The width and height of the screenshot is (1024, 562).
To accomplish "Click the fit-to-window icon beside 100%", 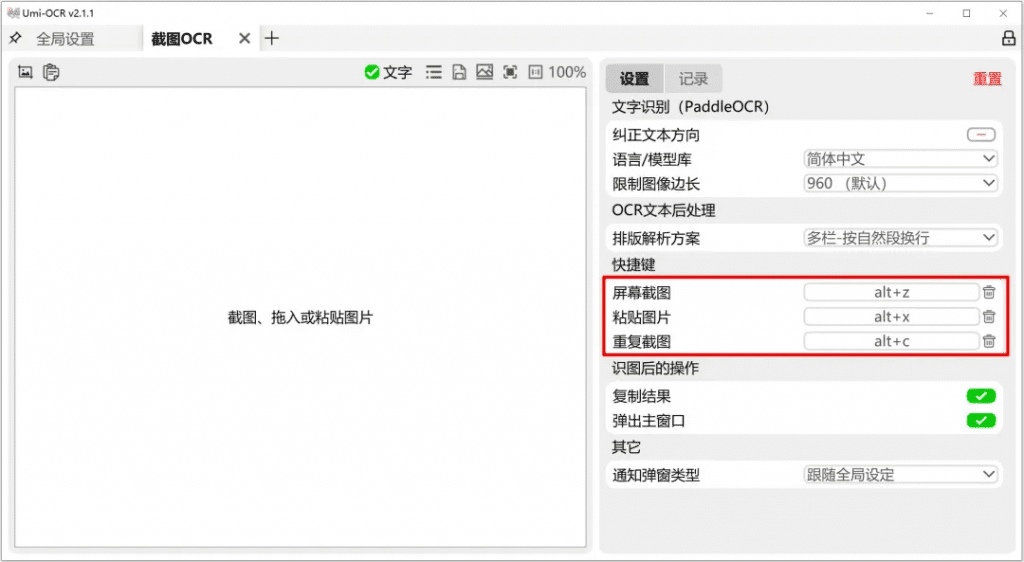I will [510, 72].
